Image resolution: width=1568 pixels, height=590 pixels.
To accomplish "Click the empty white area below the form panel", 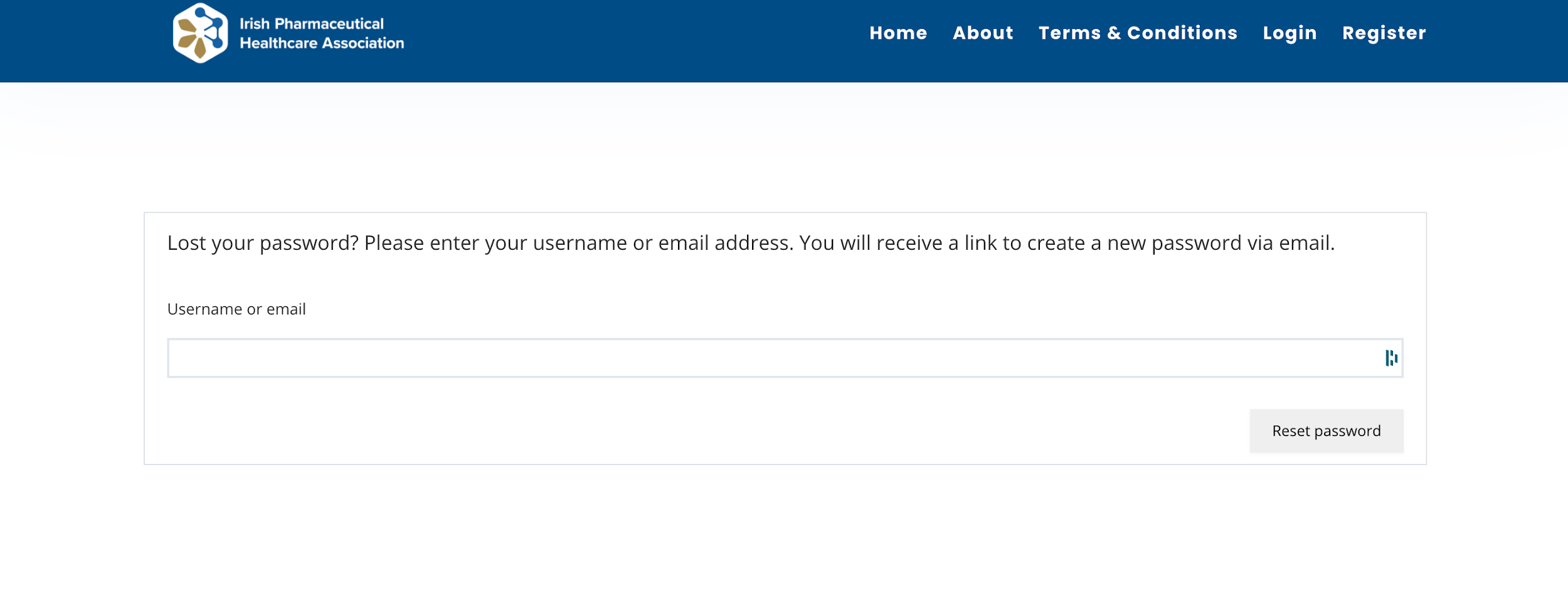I will (x=784, y=527).
